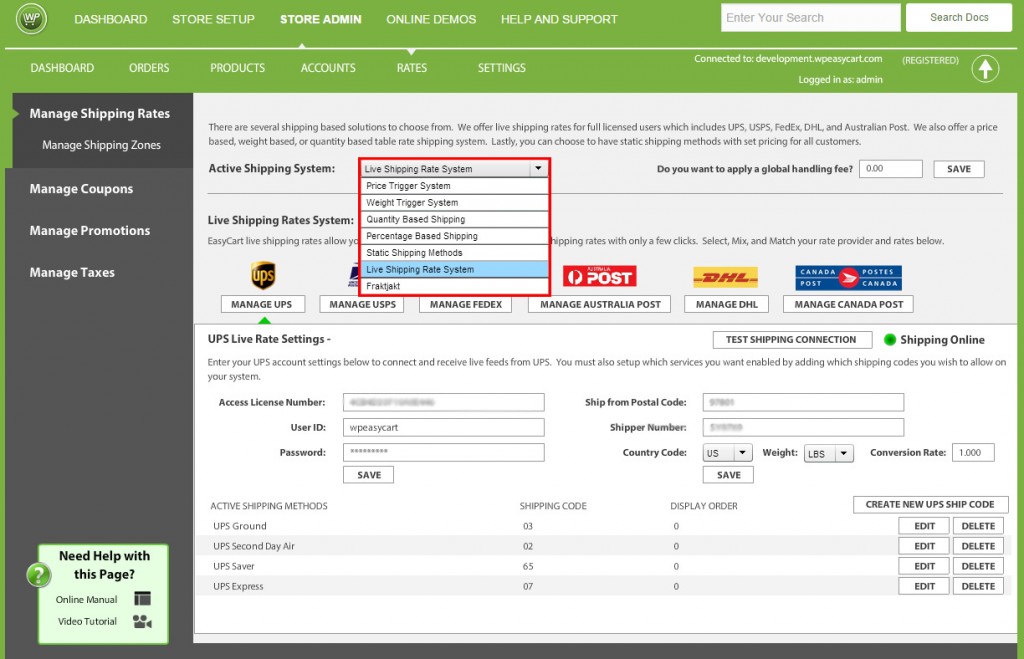This screenshot has width=1024, height=659.
Task: Open the Weight unit dropdown
Action: pos(828,453)
